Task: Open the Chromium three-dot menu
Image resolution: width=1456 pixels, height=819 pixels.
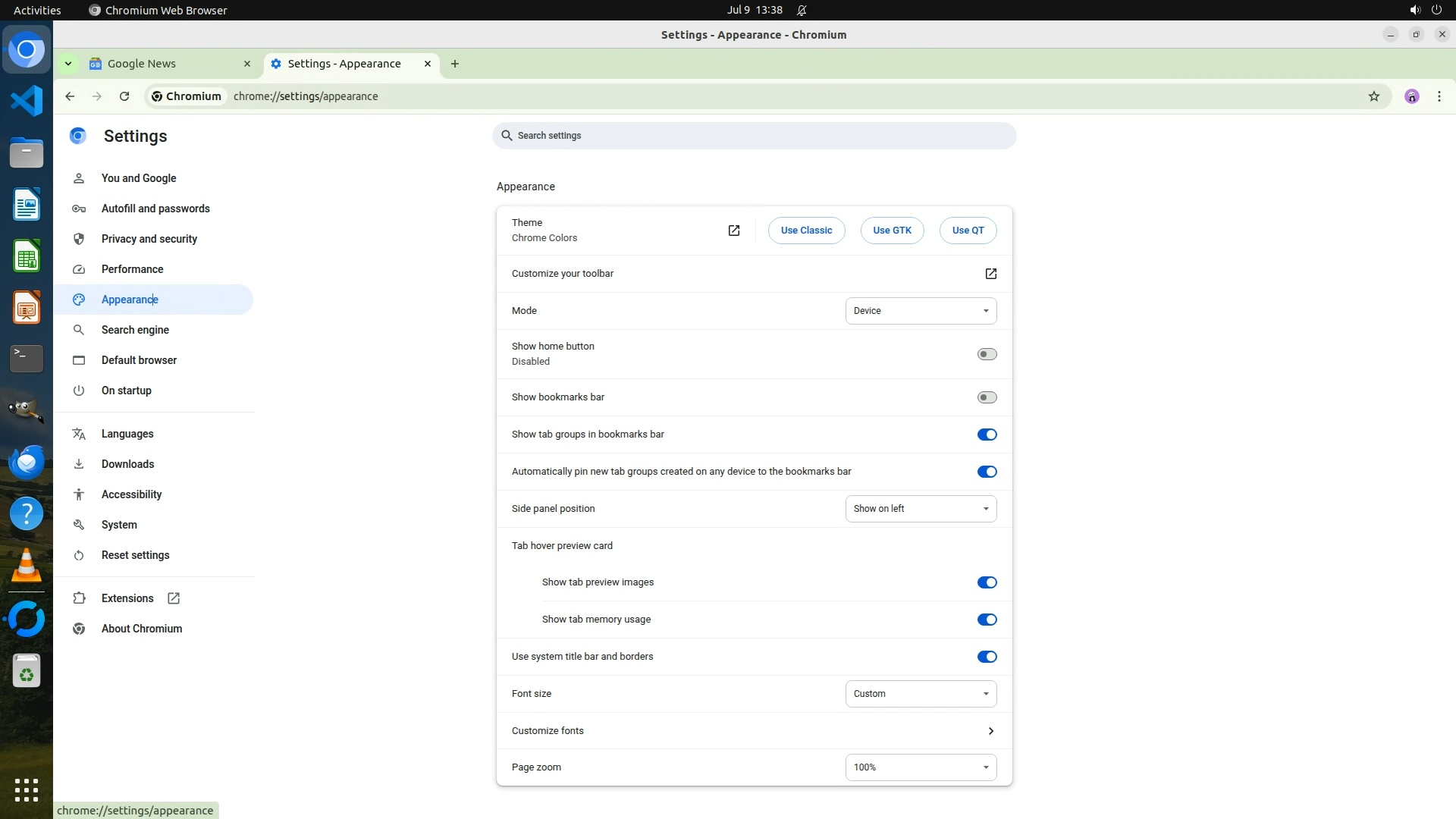Action: [1439, 96]
